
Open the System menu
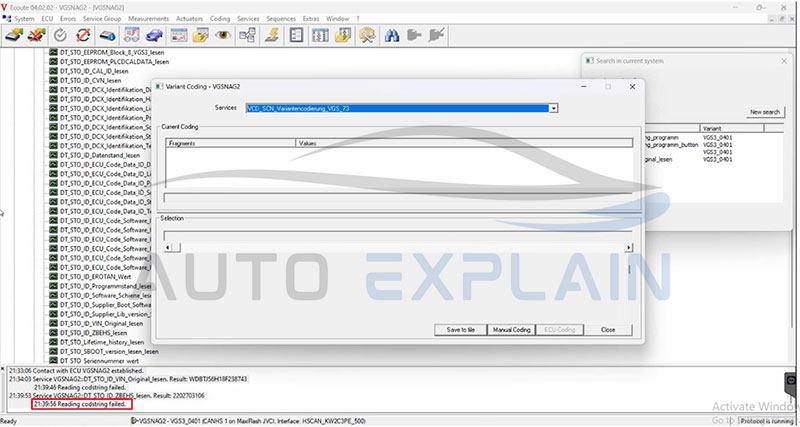coord(24,19)
